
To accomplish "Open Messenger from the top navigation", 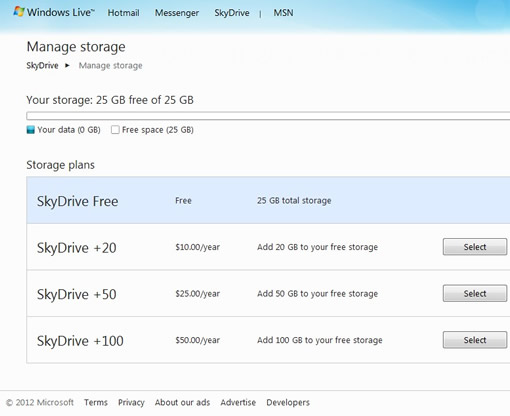I will click(x=177, y=13).
